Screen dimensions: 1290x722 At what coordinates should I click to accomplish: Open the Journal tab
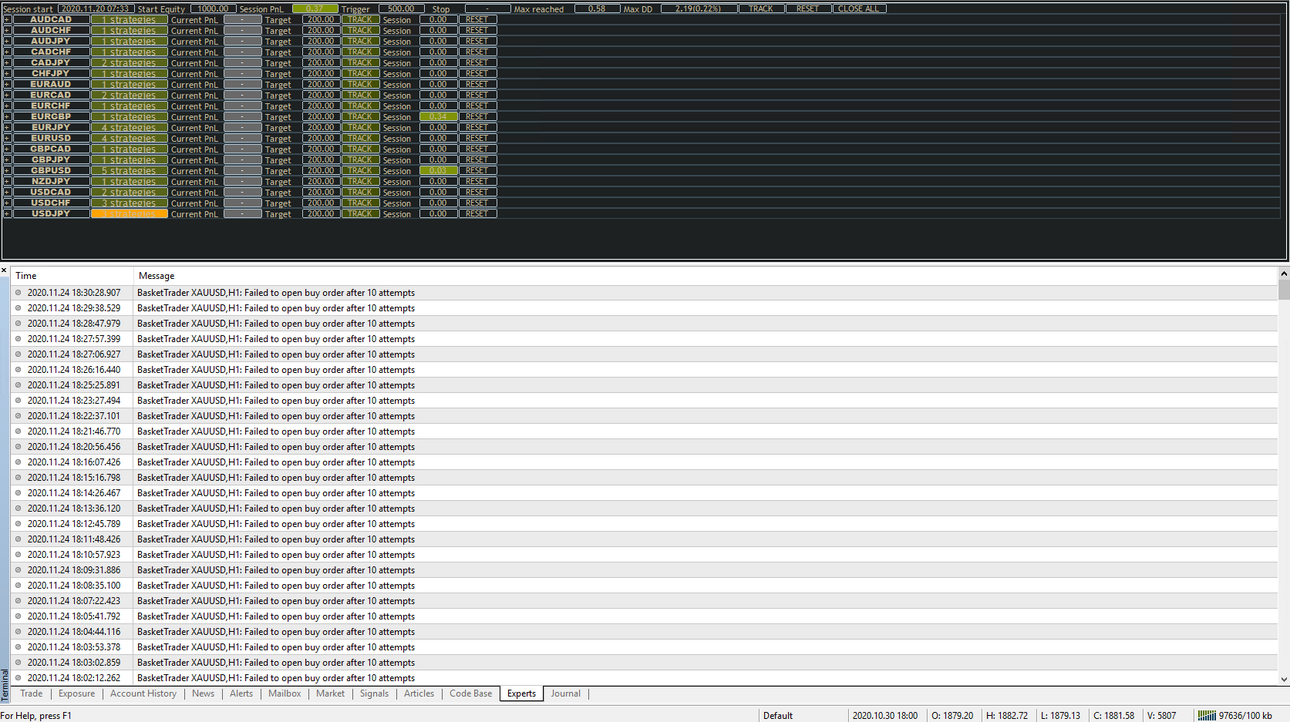565,694
